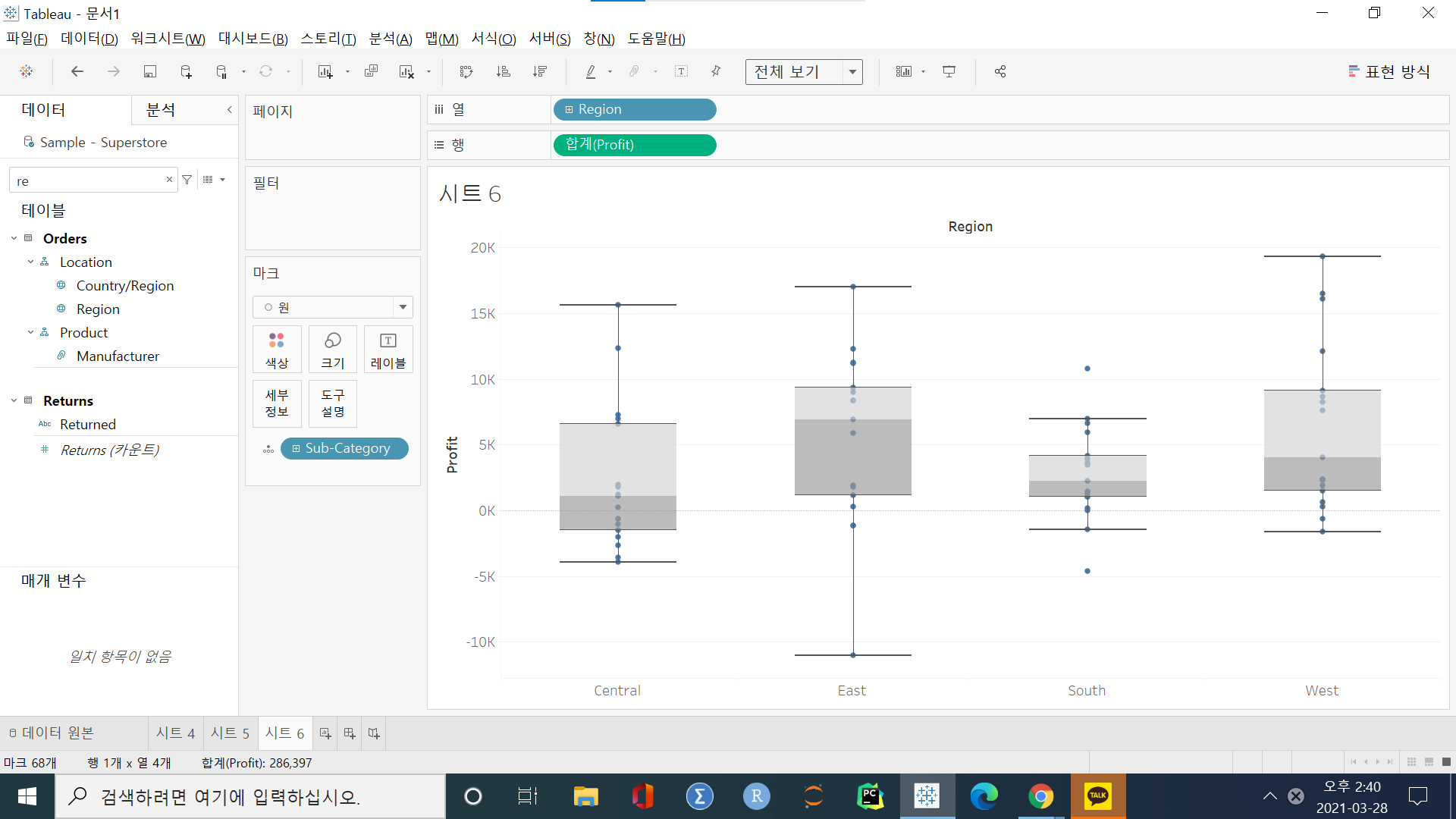Open the 분석(A) menu
The width and height of the screenshot is (1456, 819).
[x=390, y=39]
